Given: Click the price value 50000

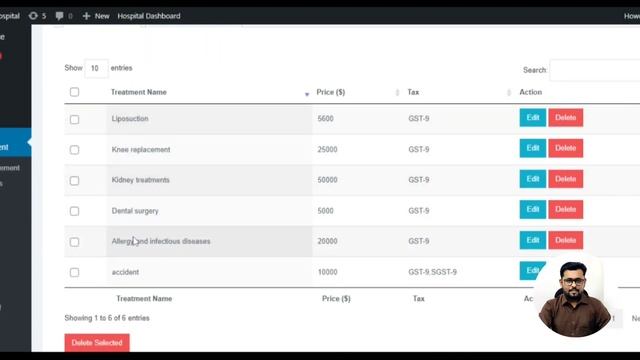Looking at the screenshot, I should [x=327, y=180].
